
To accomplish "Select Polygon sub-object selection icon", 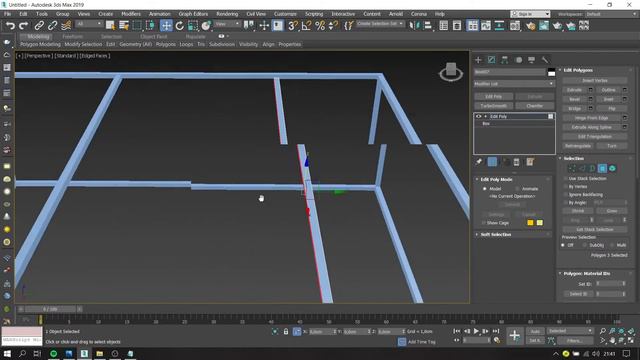I will (x=602, y=168).
